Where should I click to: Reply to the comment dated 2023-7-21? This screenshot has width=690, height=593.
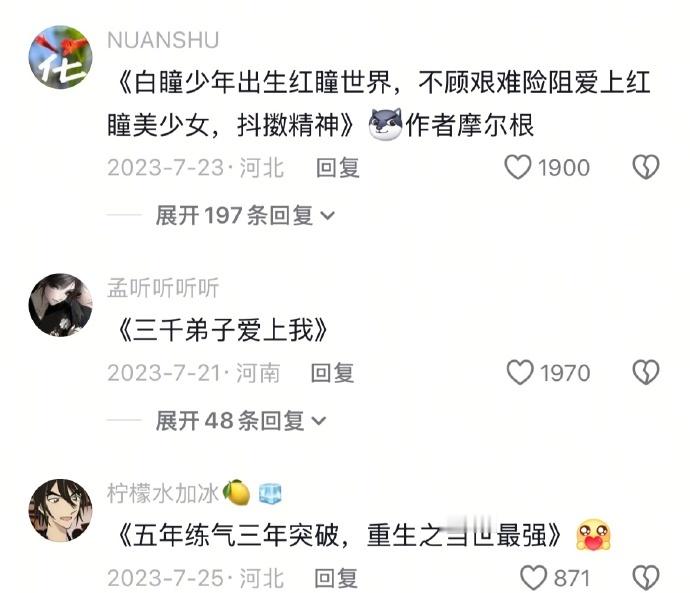(x=332, y=373)
